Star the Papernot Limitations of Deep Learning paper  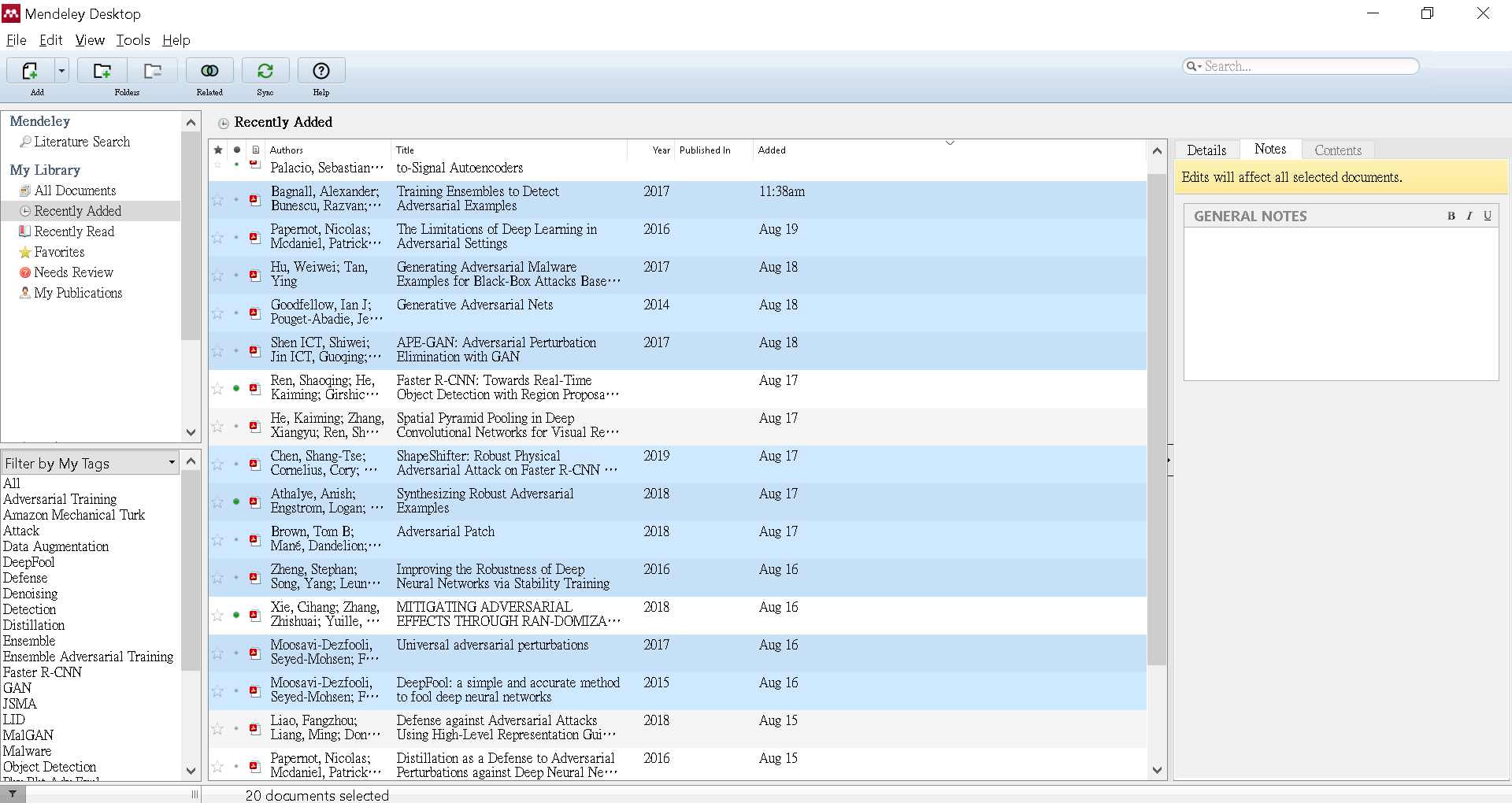[x=217, y=238]
